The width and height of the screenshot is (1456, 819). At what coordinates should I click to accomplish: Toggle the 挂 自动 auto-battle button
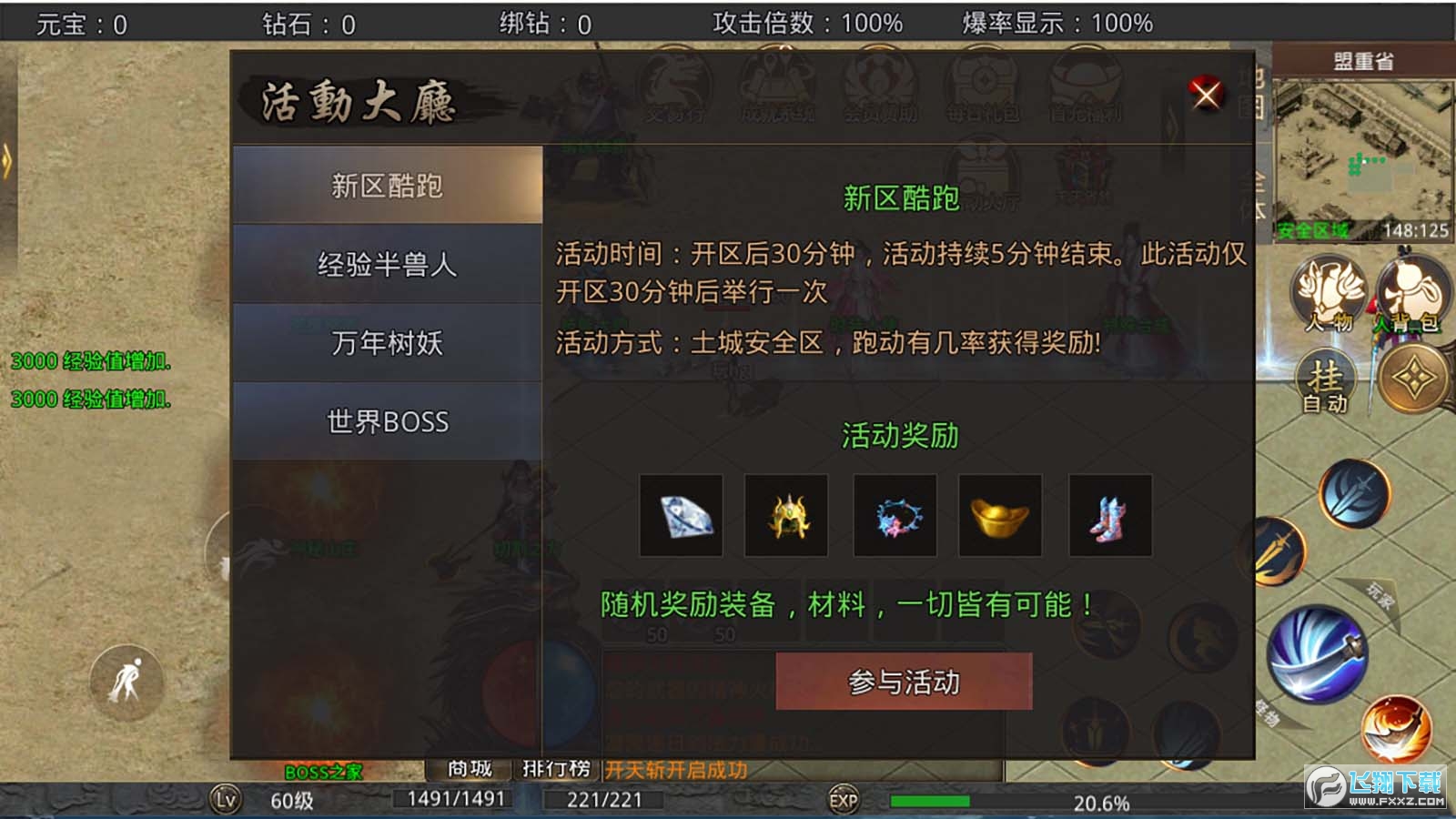(x=1326, y=383)
